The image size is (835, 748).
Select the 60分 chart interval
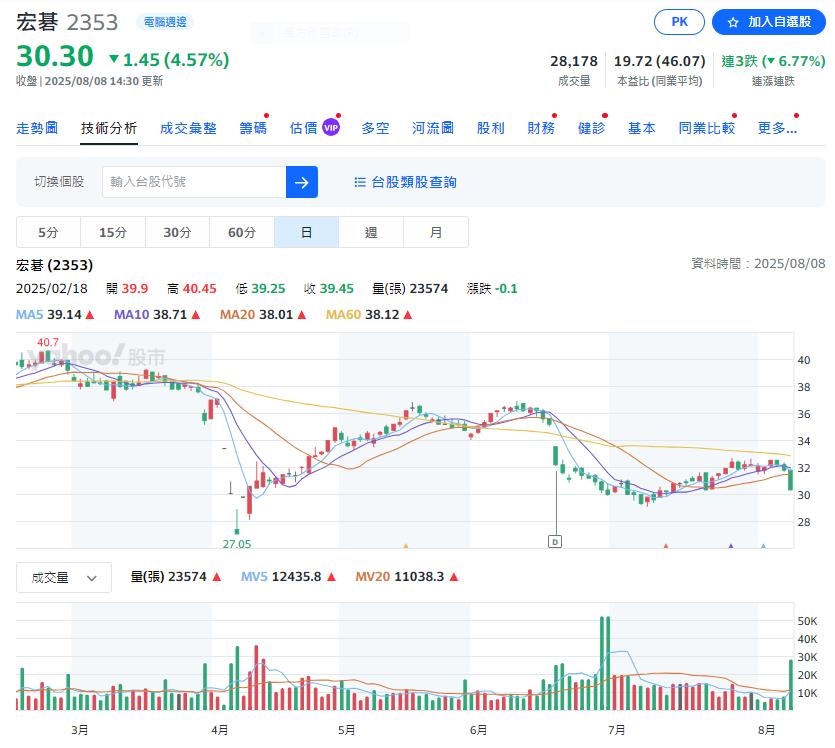tap(241, 231)
